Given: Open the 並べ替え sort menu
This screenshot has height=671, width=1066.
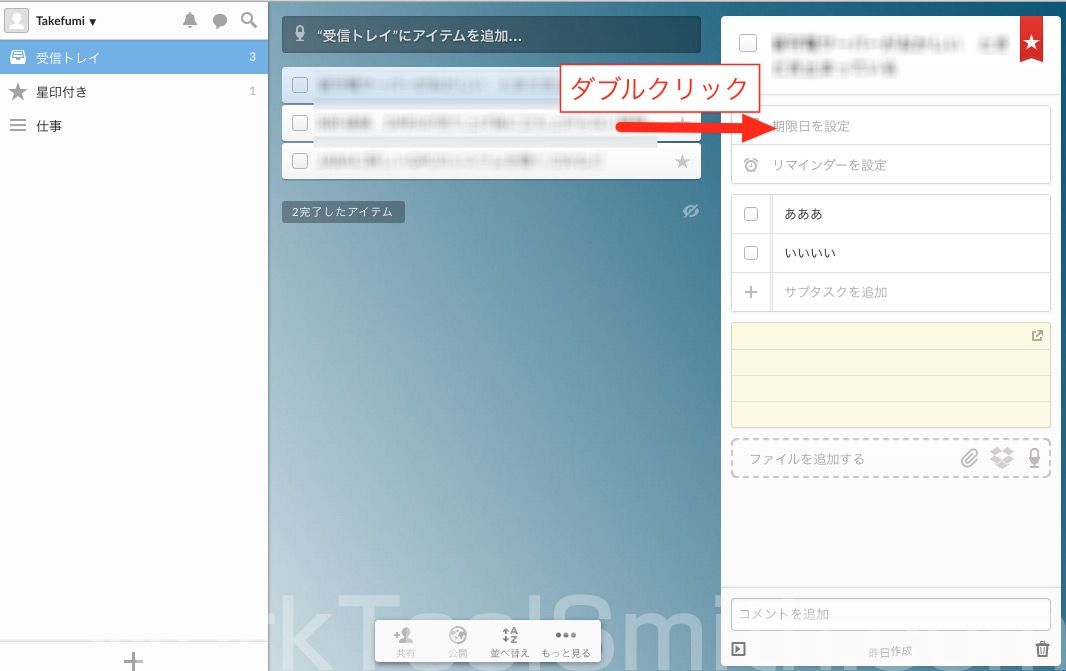Looking at the screenshot, I should [x=510, y=642].
